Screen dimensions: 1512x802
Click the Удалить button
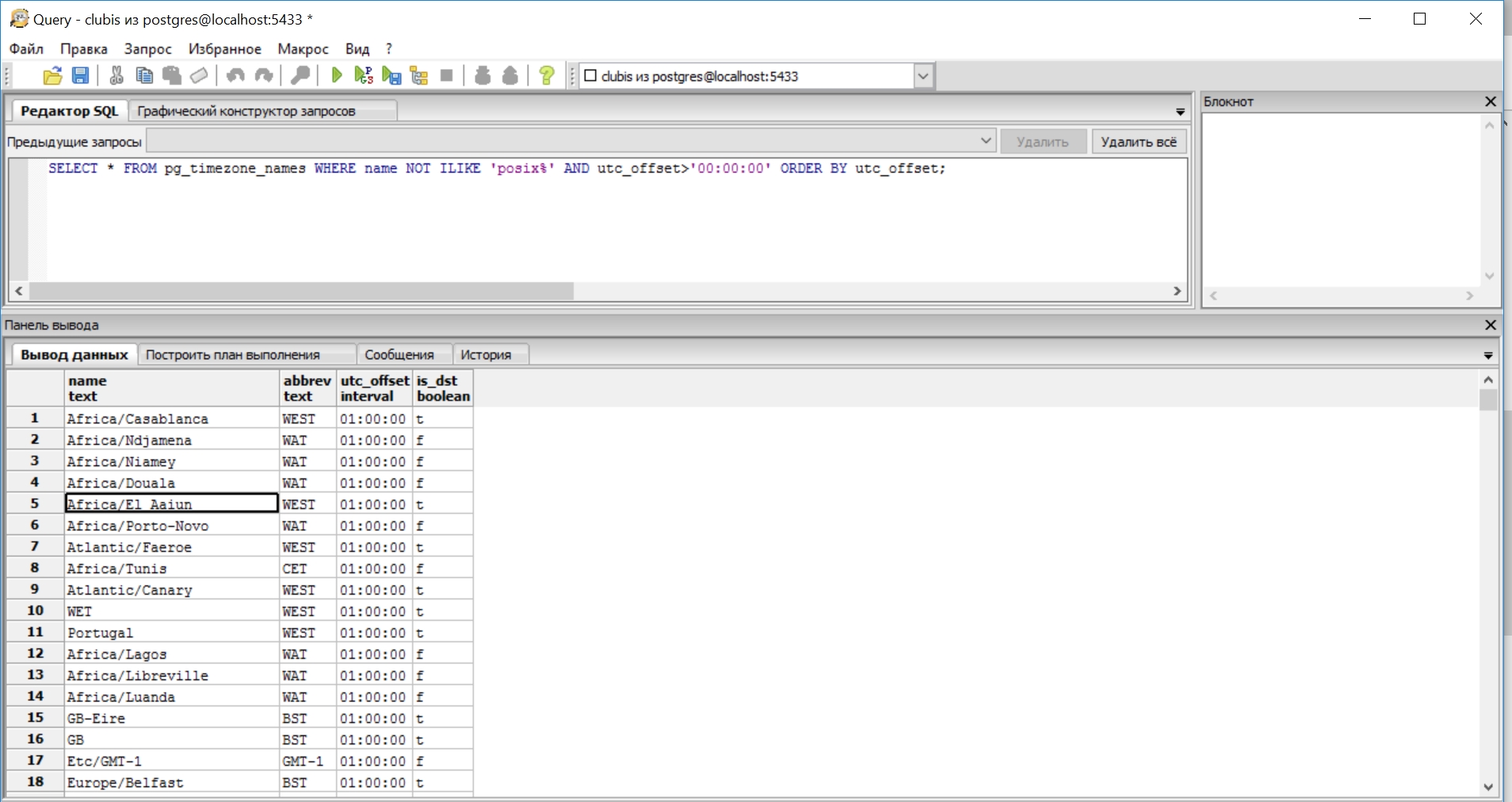1043,142
